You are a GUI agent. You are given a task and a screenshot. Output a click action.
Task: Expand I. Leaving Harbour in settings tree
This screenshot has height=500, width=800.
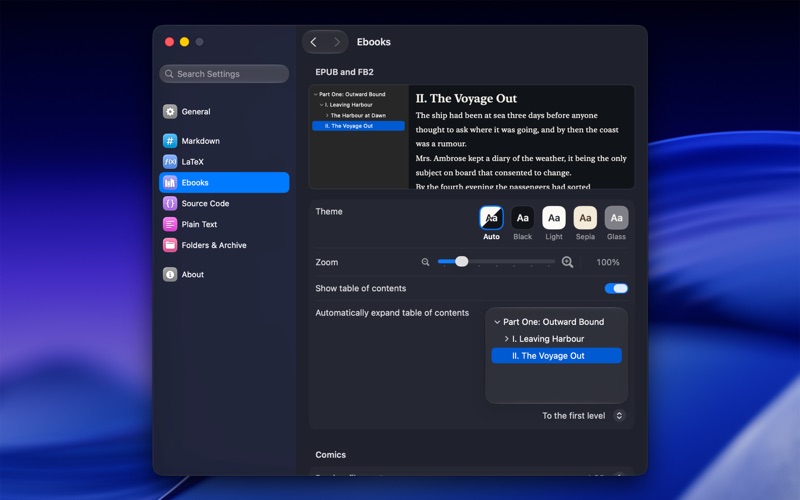(506, 339)
